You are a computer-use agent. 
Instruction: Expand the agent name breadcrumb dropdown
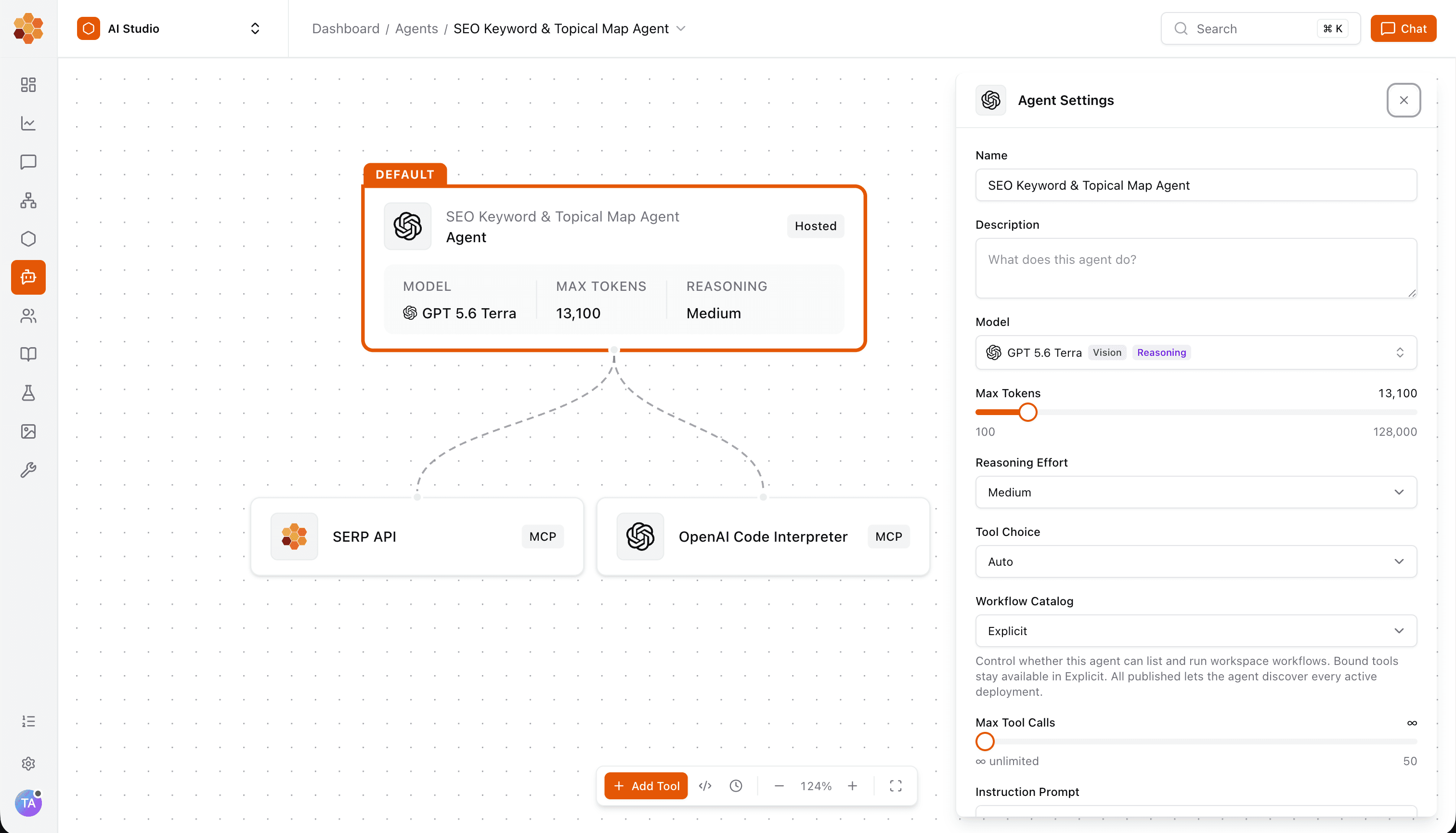[x=681, y=28]
